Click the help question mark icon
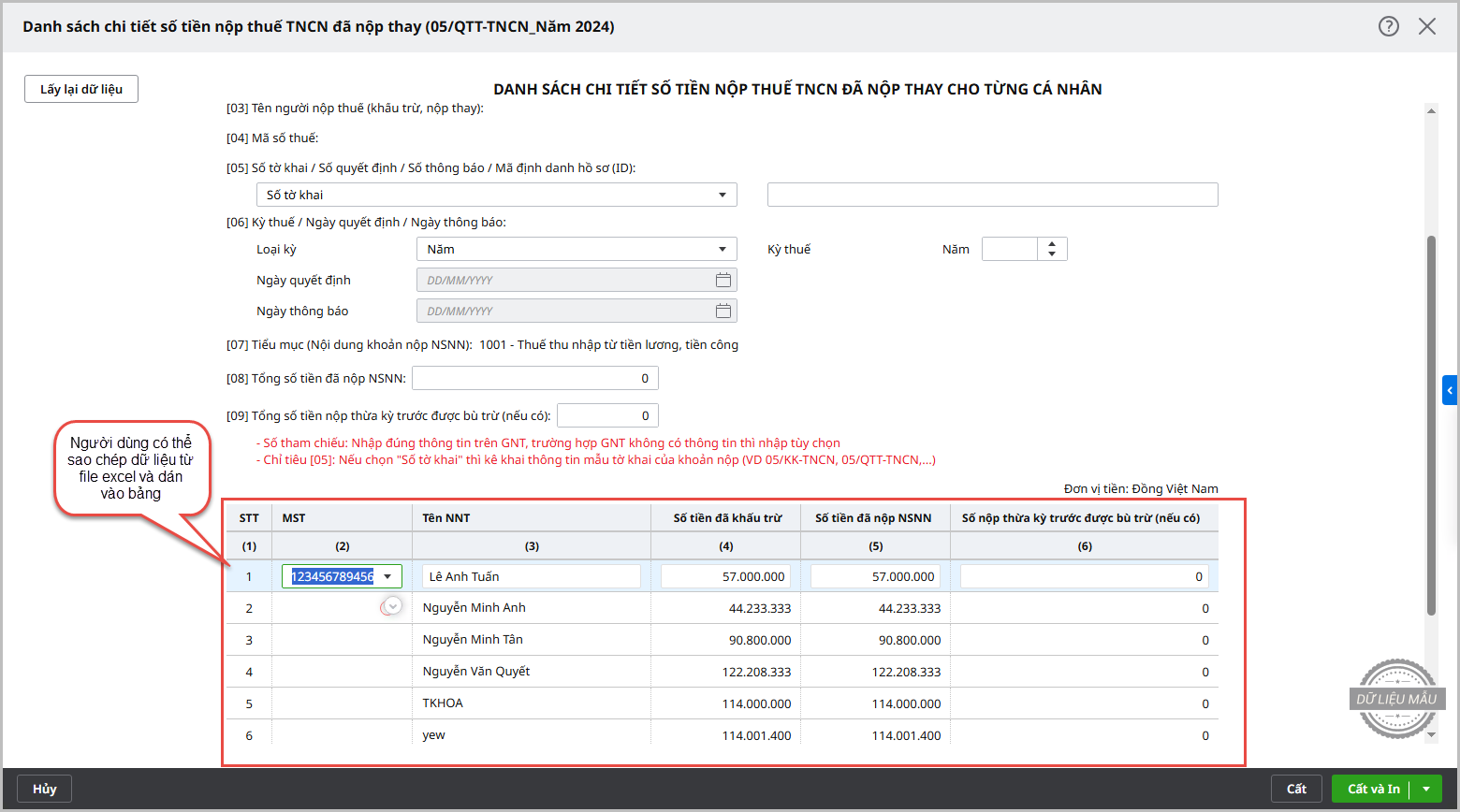This screenshot has height=812, width=1460. click(1389, 26)
